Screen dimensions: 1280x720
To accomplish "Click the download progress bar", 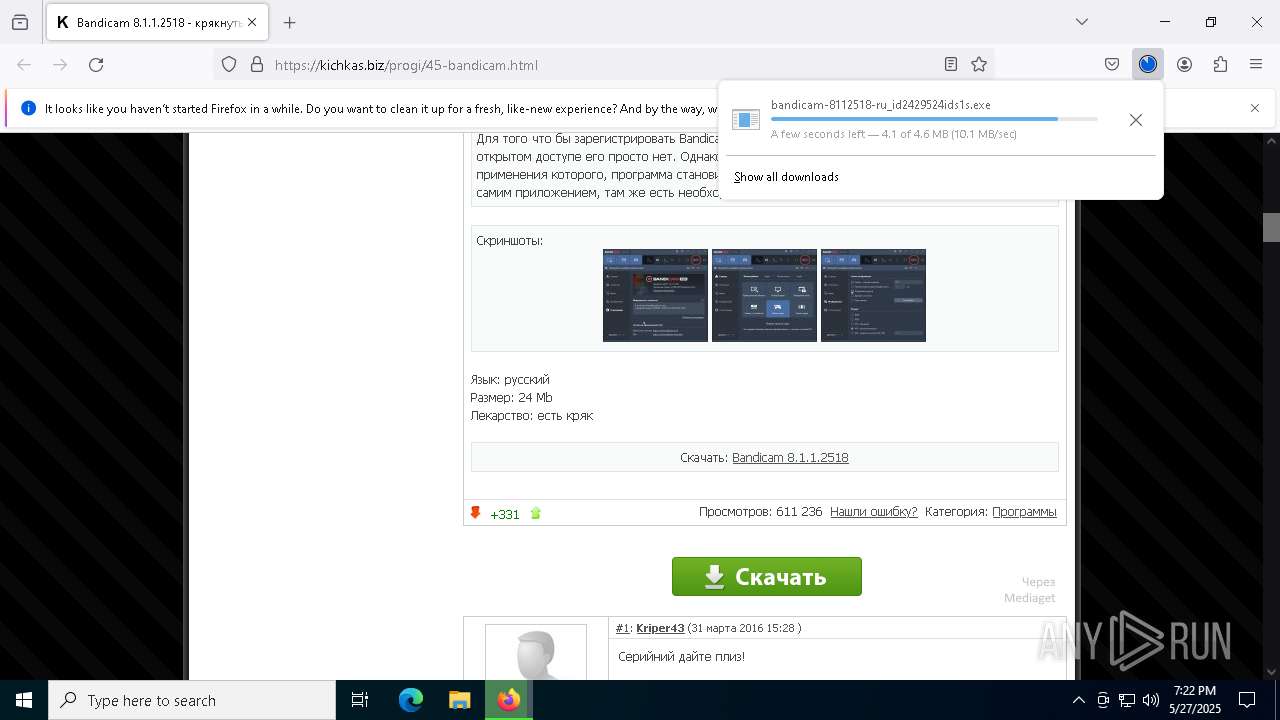I will tap(934, 119).
